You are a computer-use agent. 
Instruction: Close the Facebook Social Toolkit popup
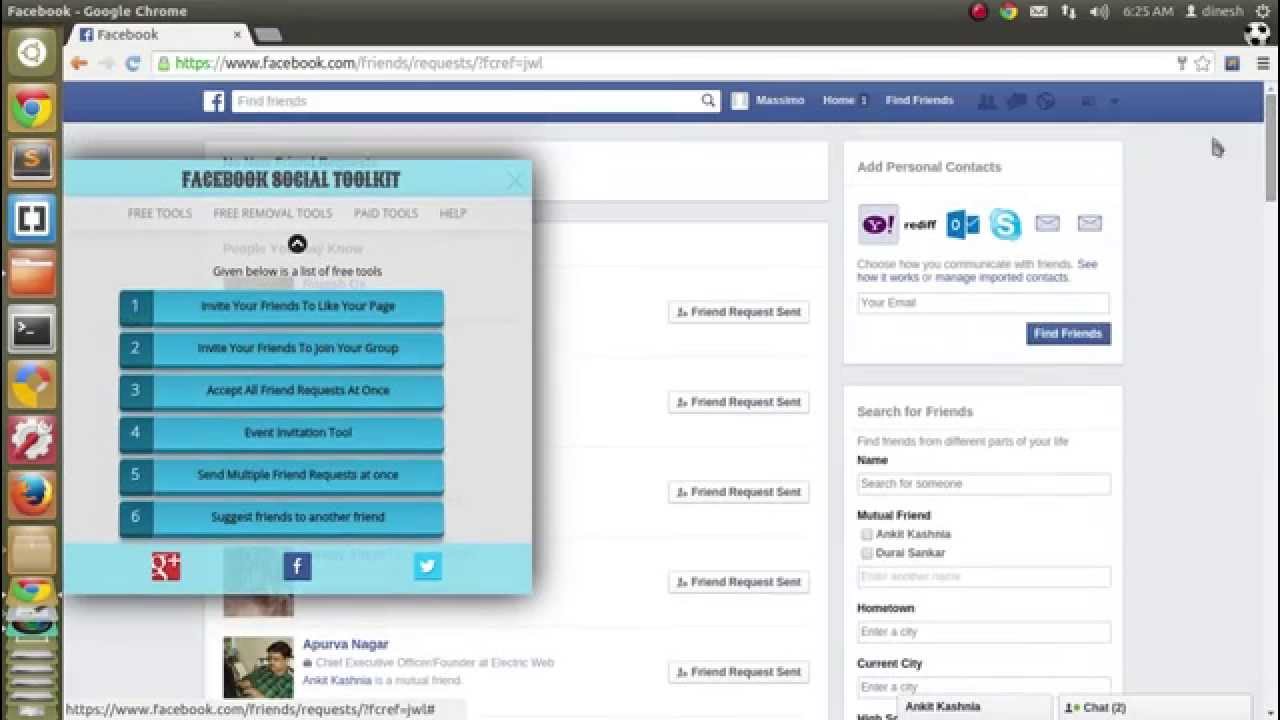coord(515,181)
